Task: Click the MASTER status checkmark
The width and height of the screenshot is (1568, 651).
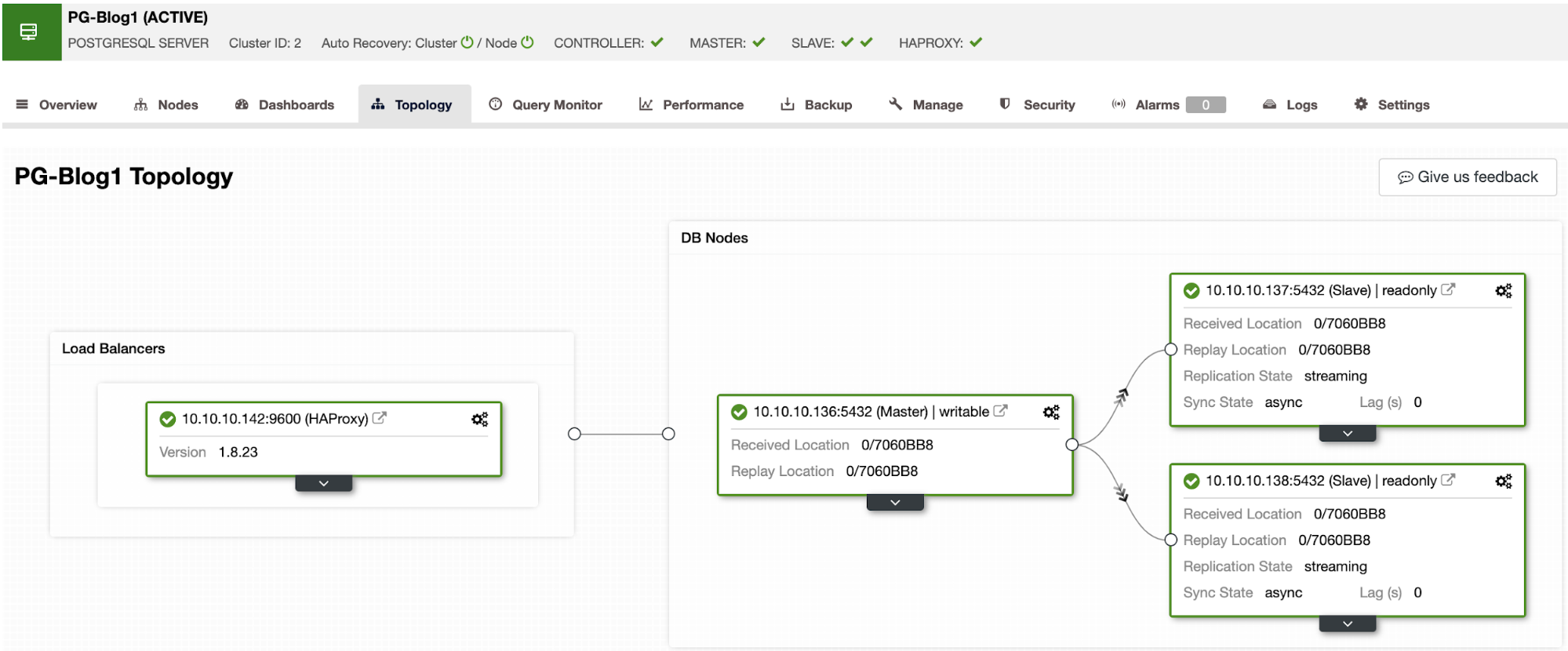Action: [759, 42]
